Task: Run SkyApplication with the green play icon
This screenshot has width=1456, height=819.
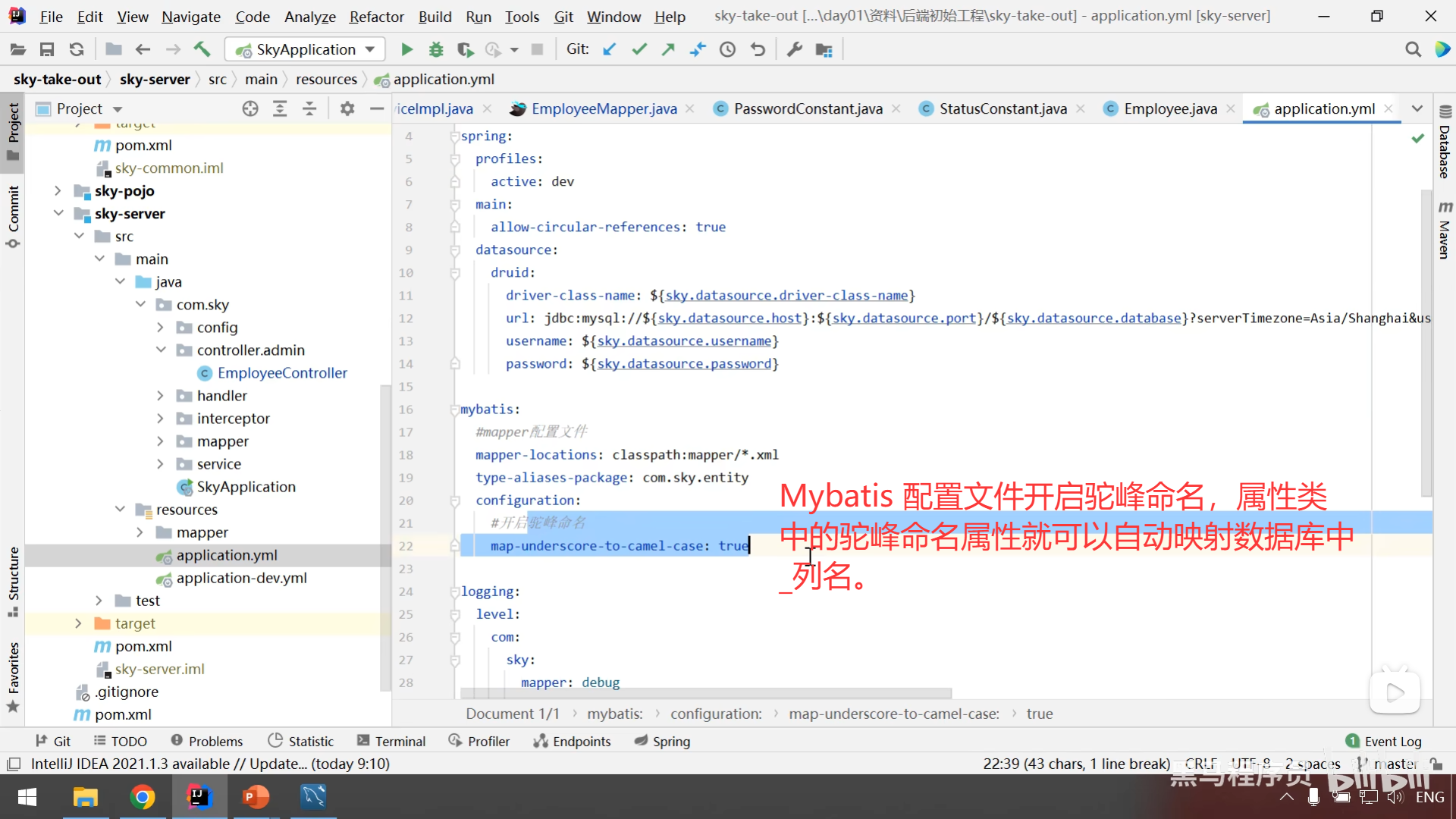Action: click(406, 49)
